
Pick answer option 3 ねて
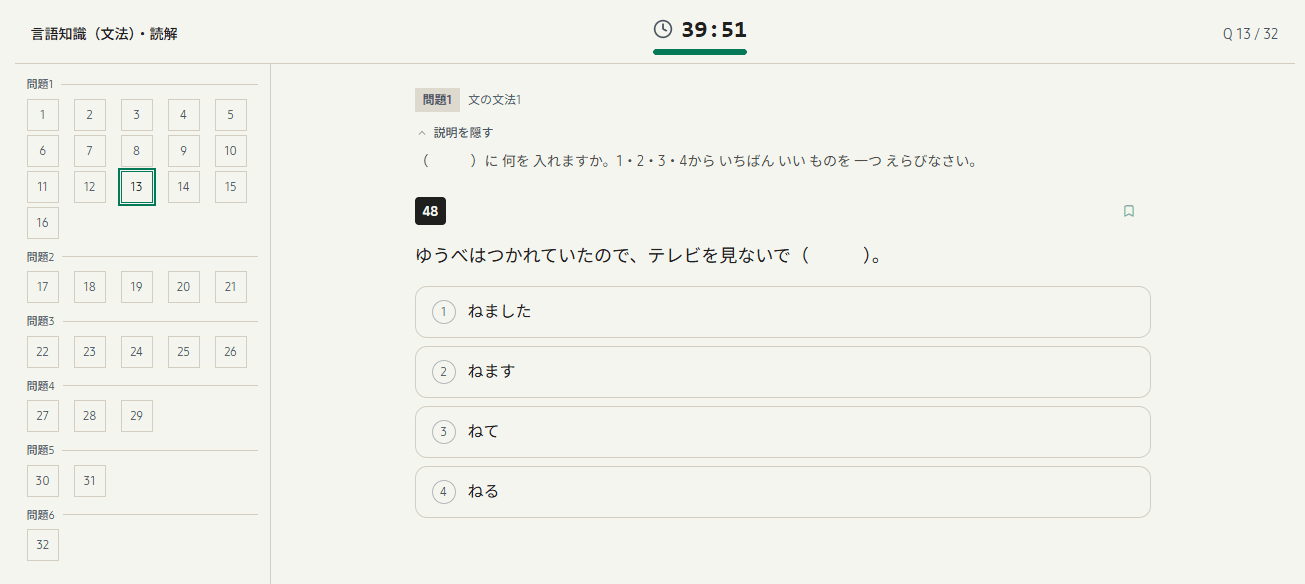783,431
